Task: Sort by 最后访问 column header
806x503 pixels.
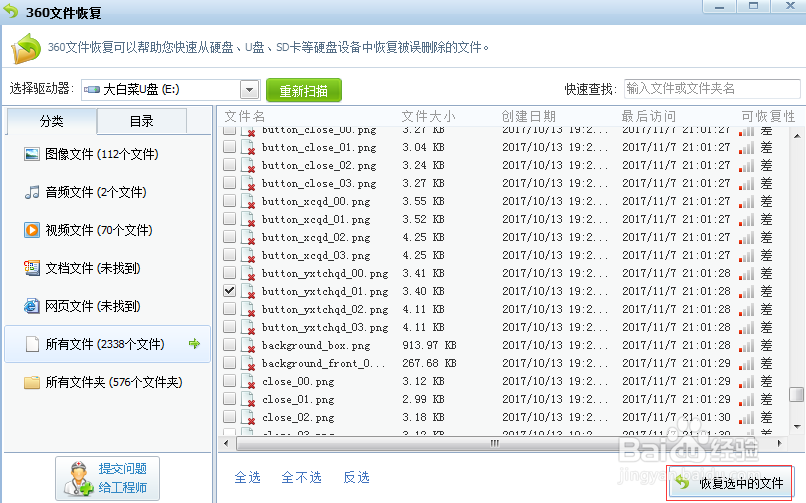Action: coord(648,116)
